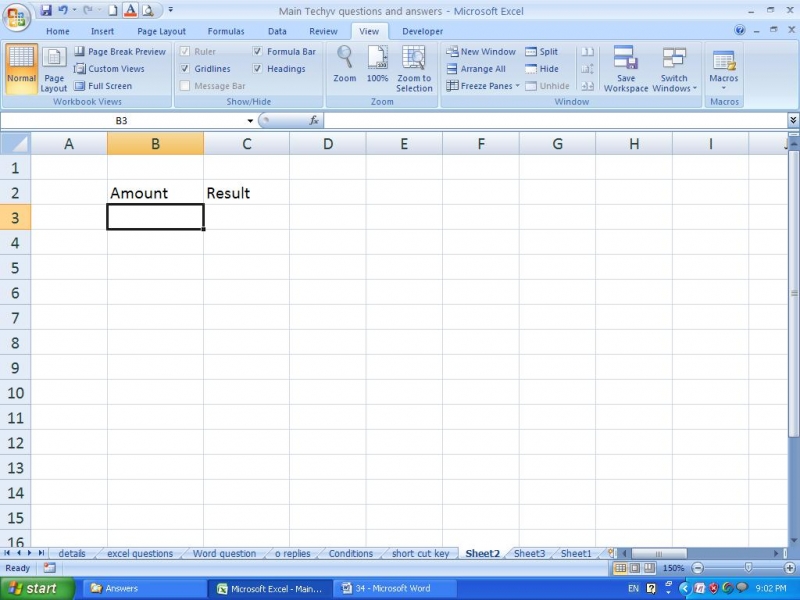Viewport: 800px width, 600px height.
Task: Click the Save Workspace icon
Action: pos(625,68)
